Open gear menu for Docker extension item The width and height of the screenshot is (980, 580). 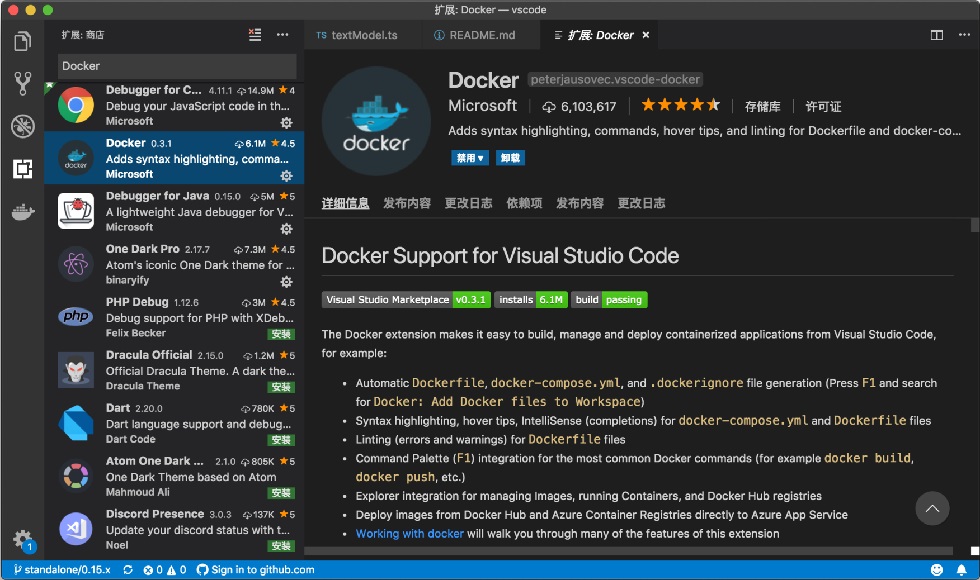(286, 176)
